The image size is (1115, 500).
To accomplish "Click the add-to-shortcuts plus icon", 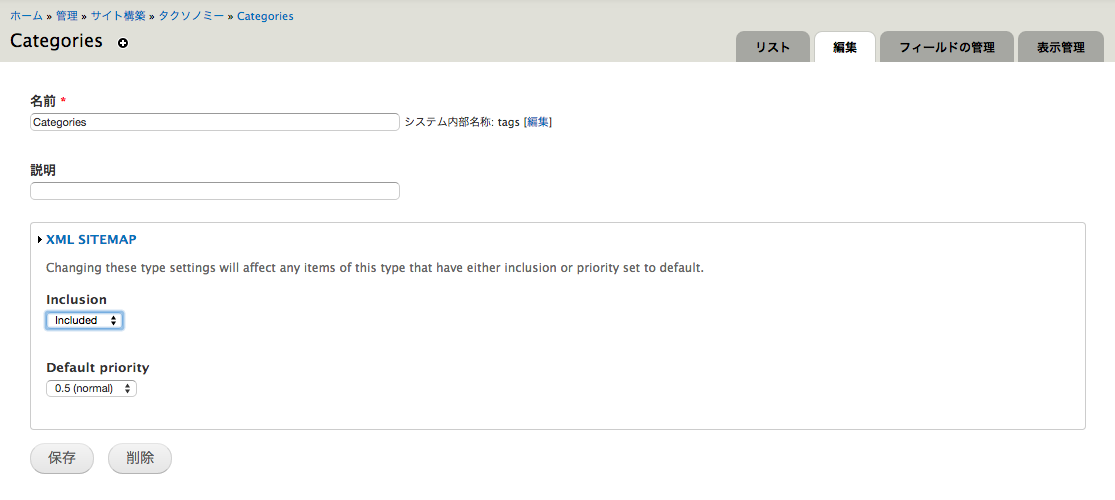I will 123,43.
